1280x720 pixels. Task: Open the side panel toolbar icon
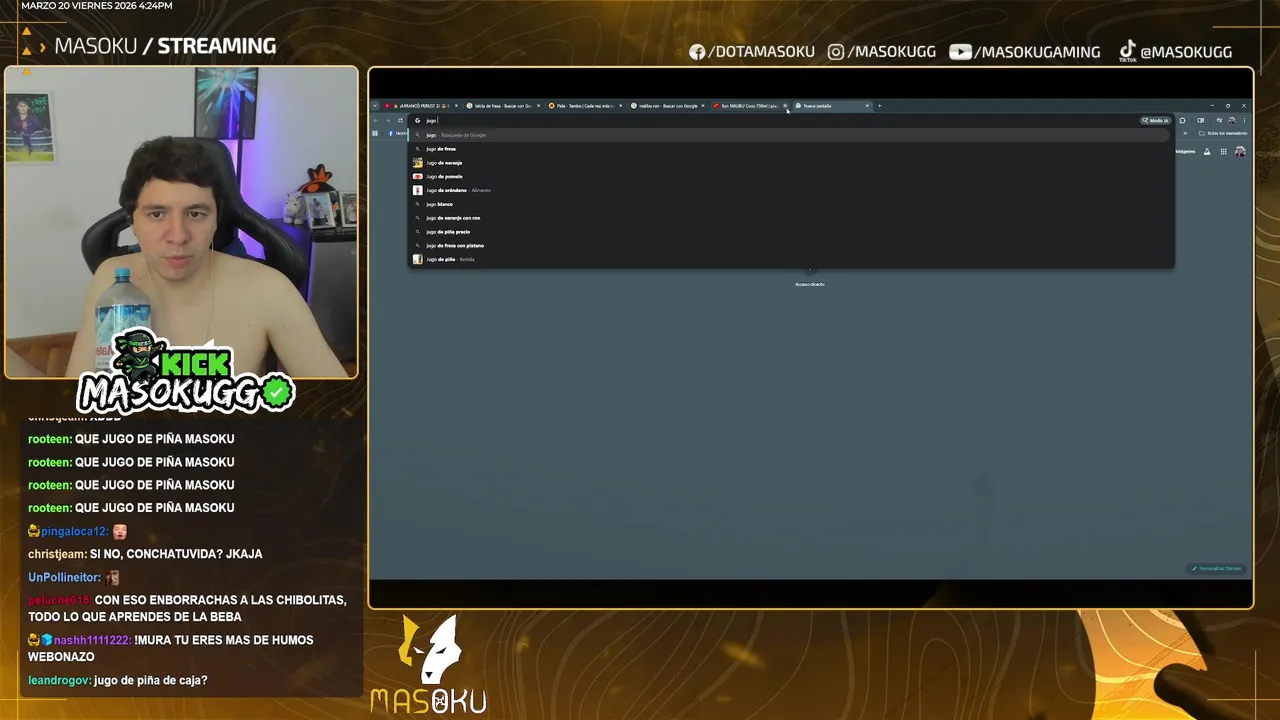coord(1201,120)
